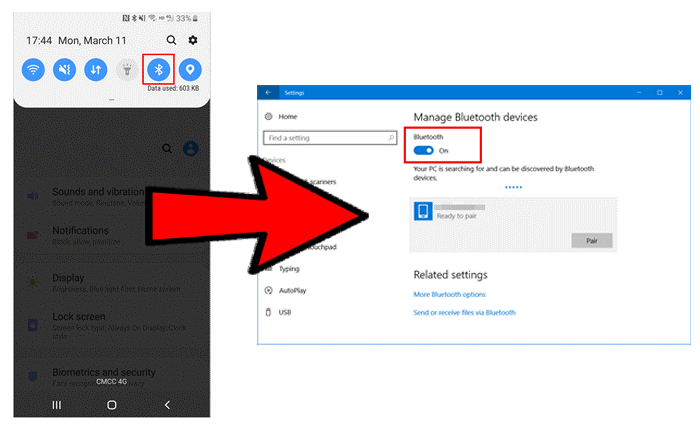This screenshot has width=700, height=428.
Task: Open phone settings gear icon
Action: [193, 40]
